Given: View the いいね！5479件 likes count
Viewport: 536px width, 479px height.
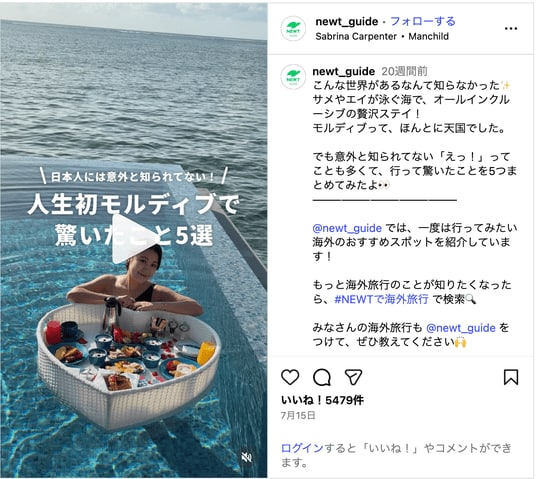Looking at the screenshot, I should coord(322,400).
